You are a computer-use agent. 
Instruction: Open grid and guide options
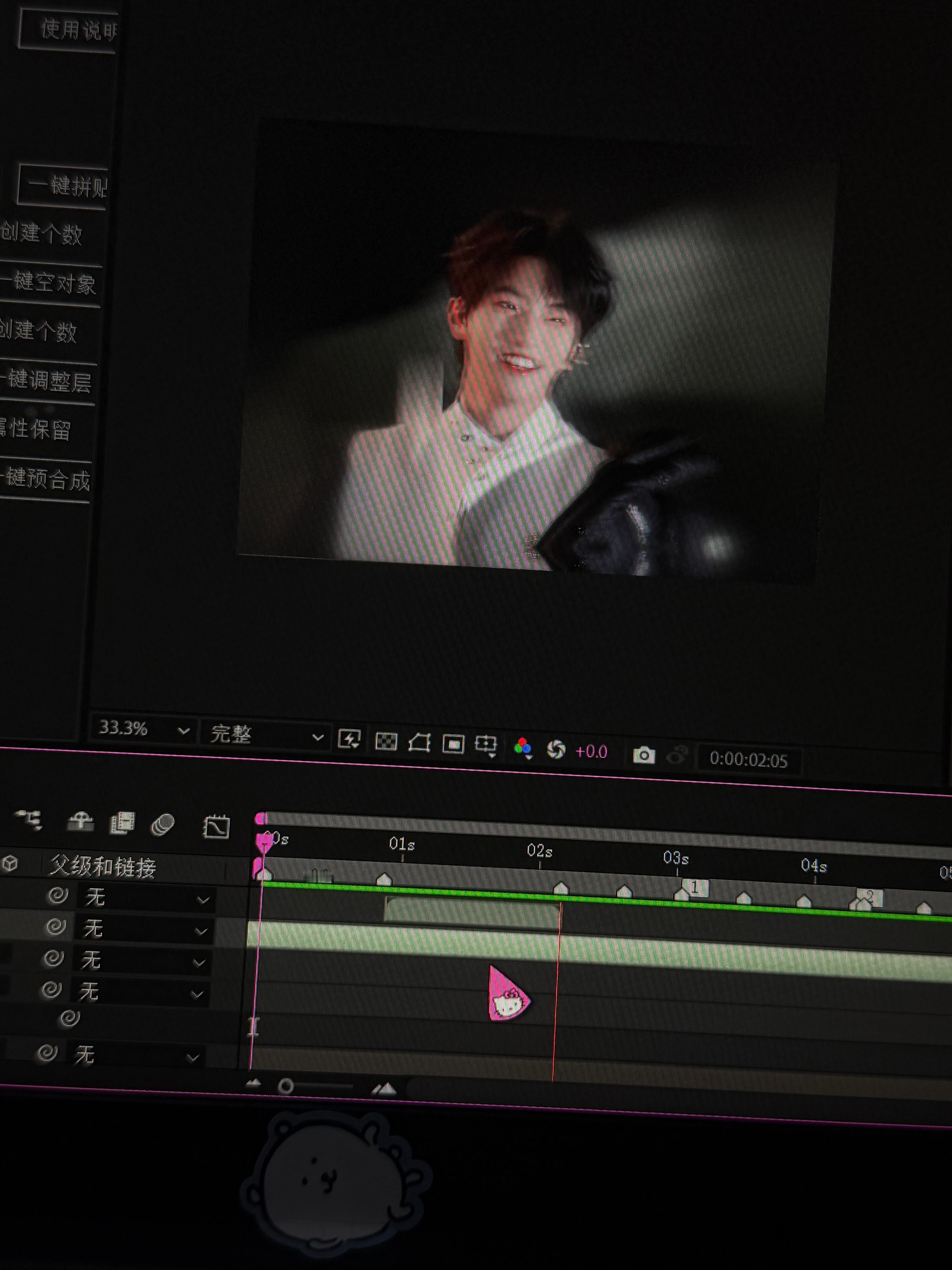[x=486, y=746]
